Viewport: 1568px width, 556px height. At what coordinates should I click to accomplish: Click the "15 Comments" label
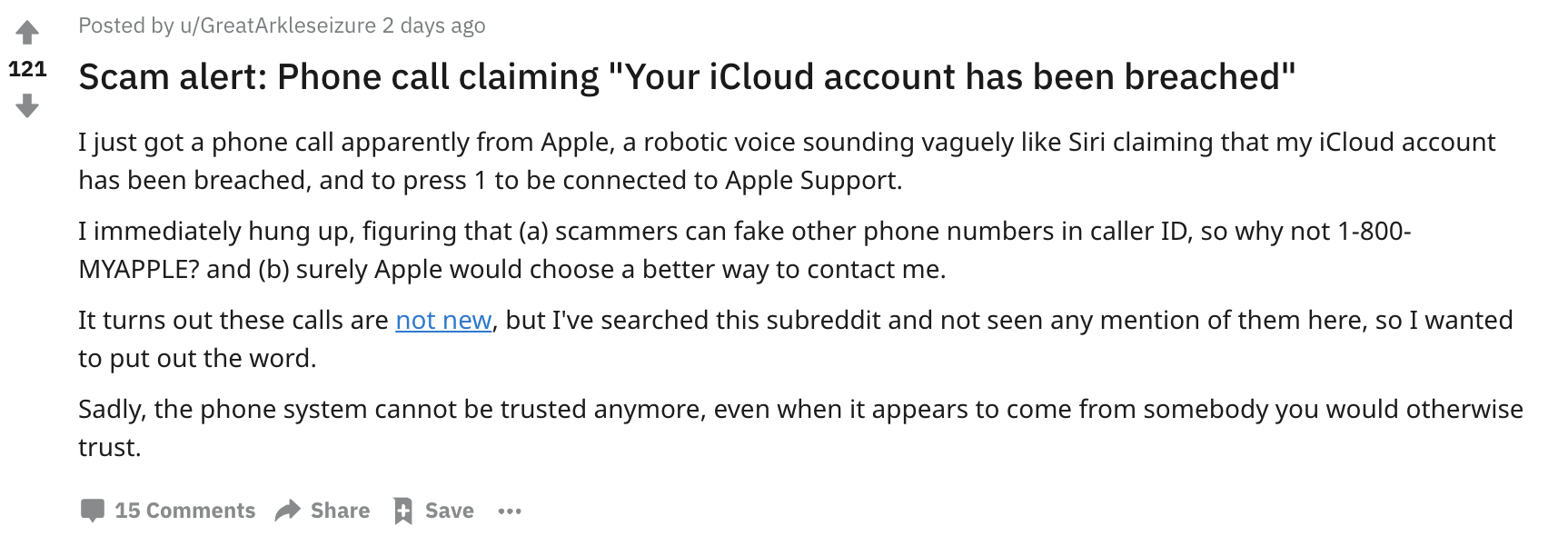(x=184, y=511)
